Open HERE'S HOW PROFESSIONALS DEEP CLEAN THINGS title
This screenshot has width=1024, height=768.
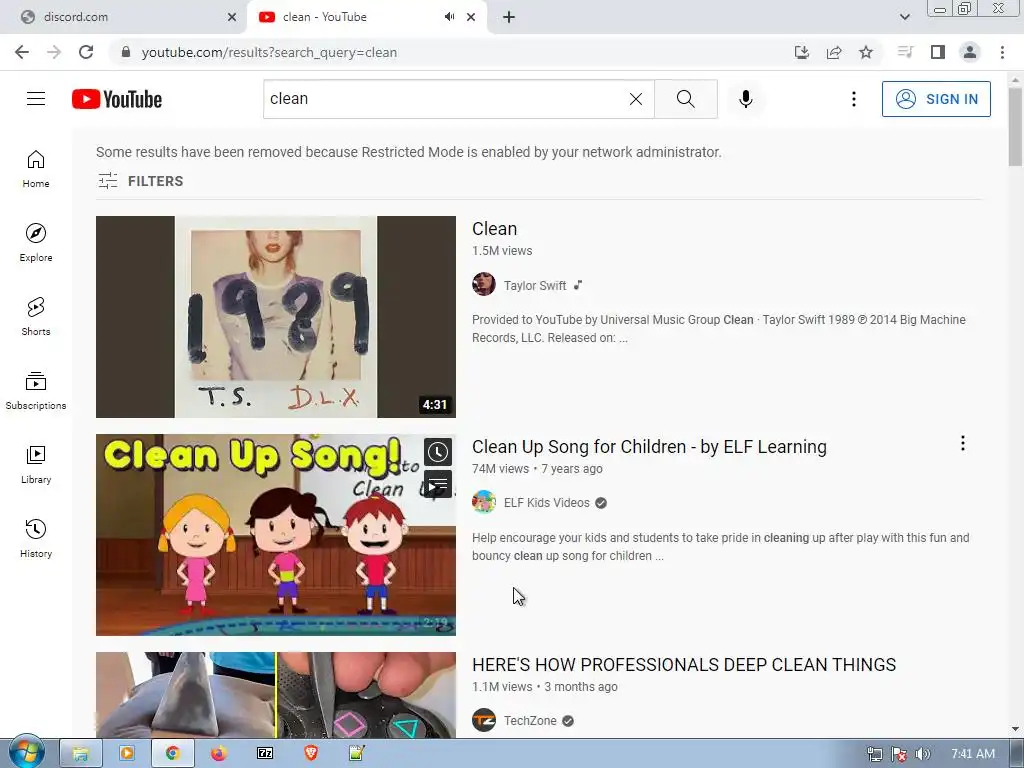click(684, 665)
